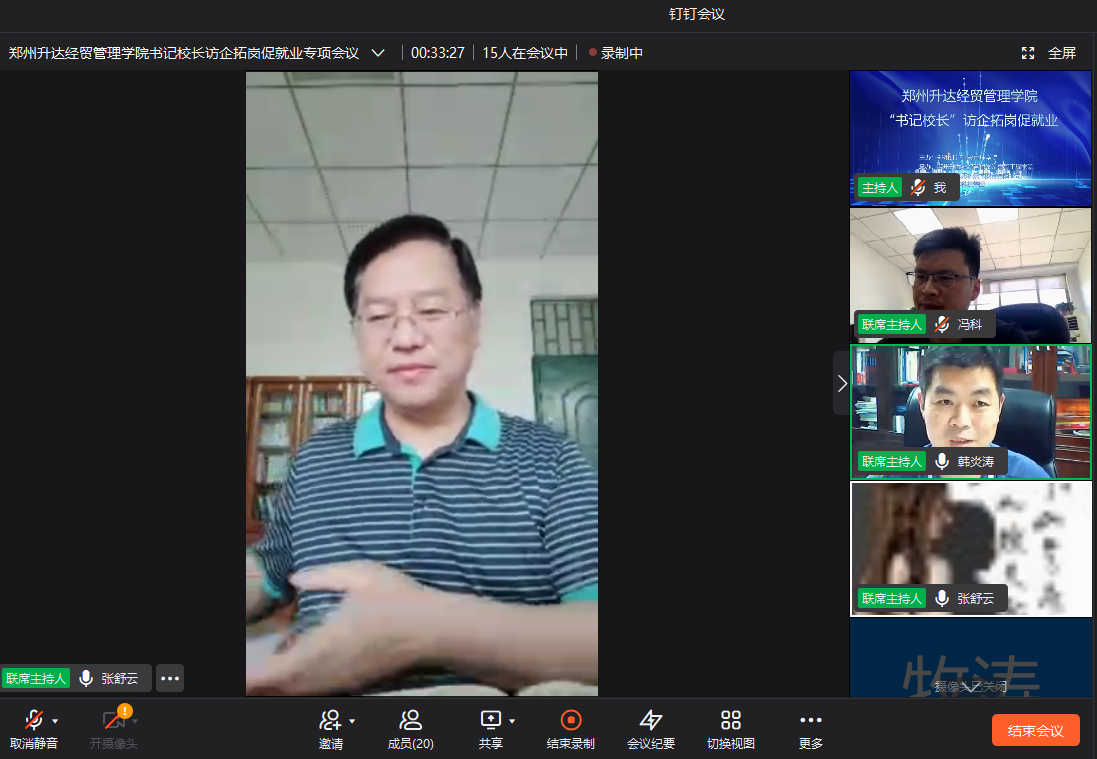Click the 邀请 invite icon
1097x759 pixels.
pyautogui.click(x=330, y=721)
